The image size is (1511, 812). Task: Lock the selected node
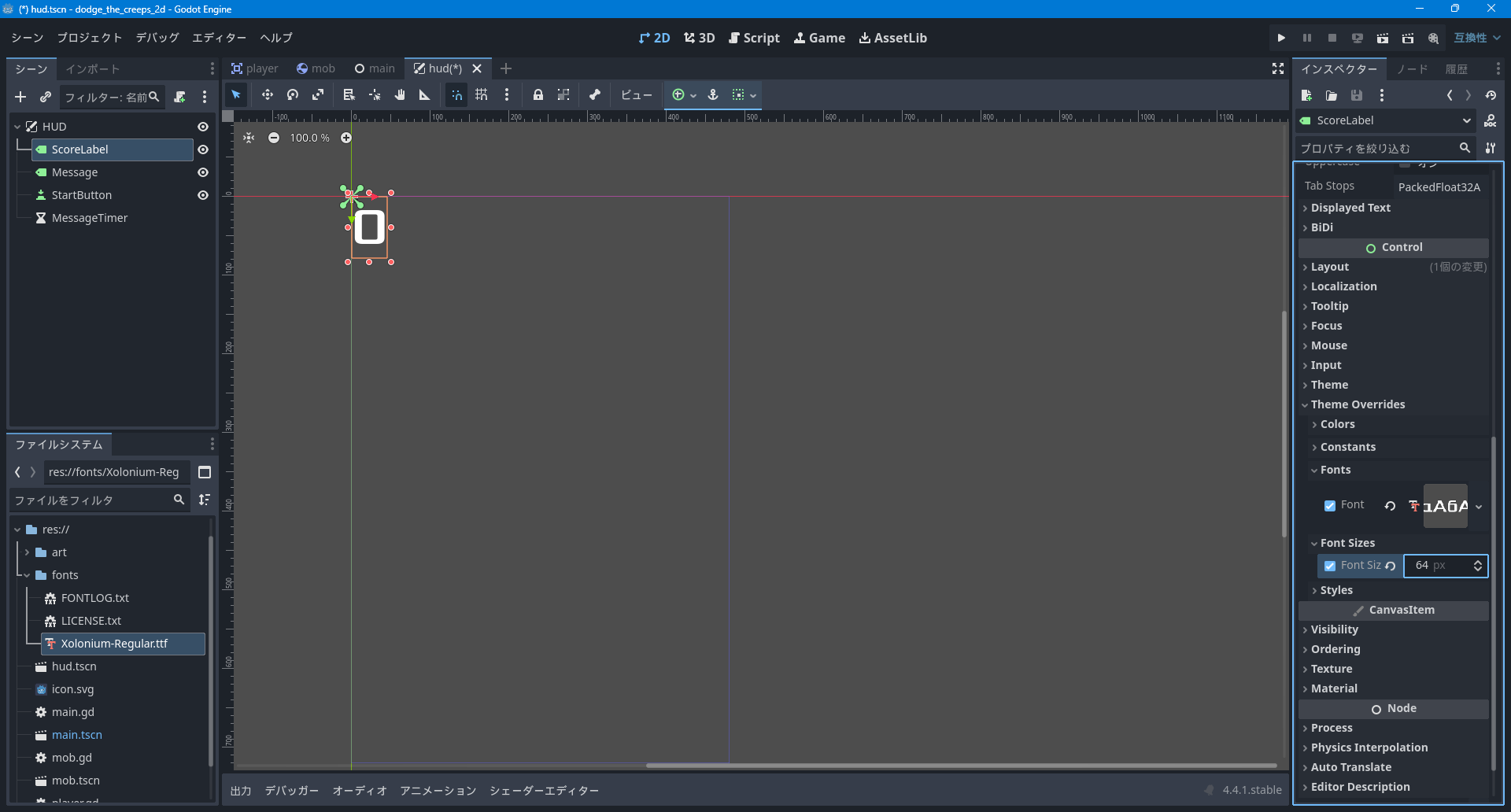click(x=538, y=95)
